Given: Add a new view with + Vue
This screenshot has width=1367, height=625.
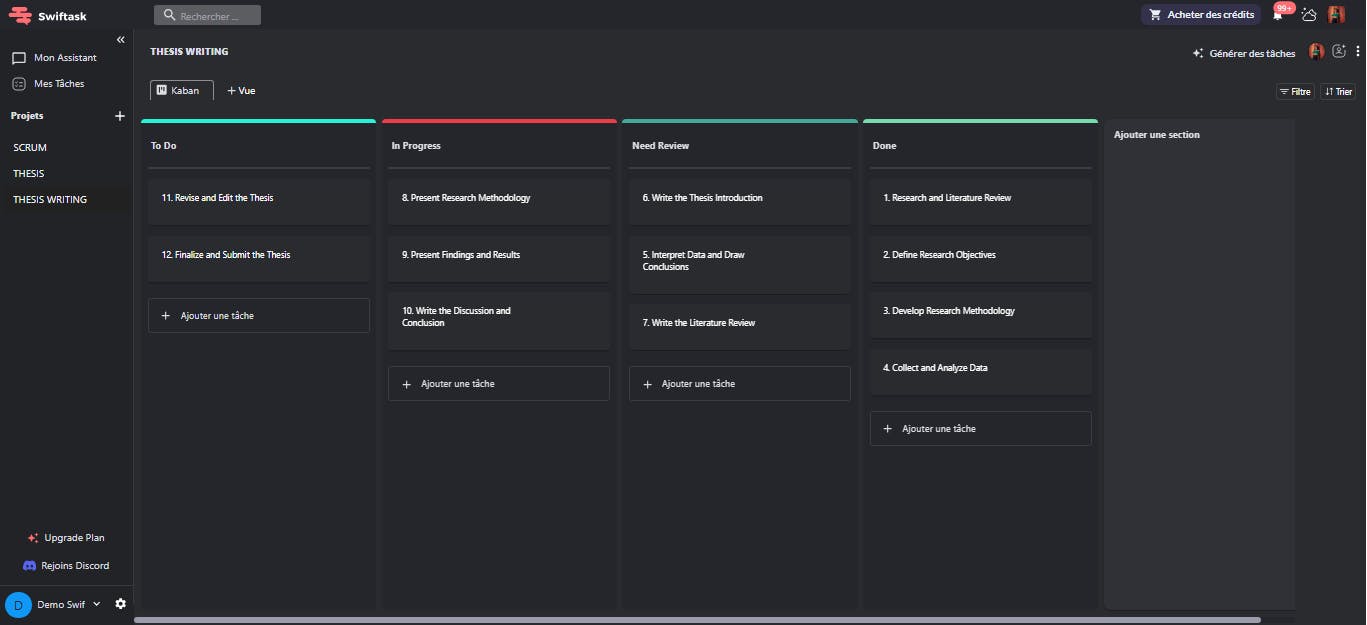Looking at the screenshot, I should [241, 91].
